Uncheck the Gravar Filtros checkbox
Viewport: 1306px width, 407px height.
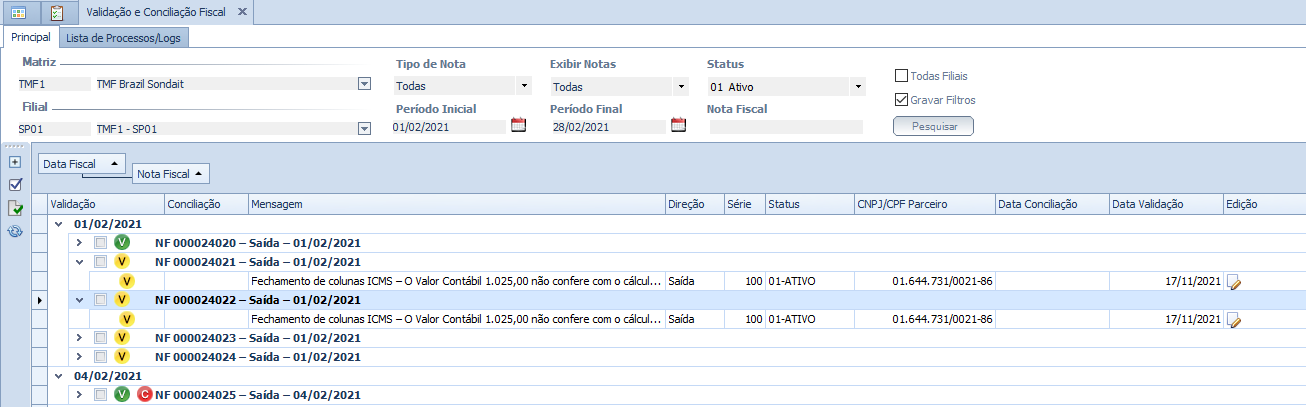coord(901,100)
